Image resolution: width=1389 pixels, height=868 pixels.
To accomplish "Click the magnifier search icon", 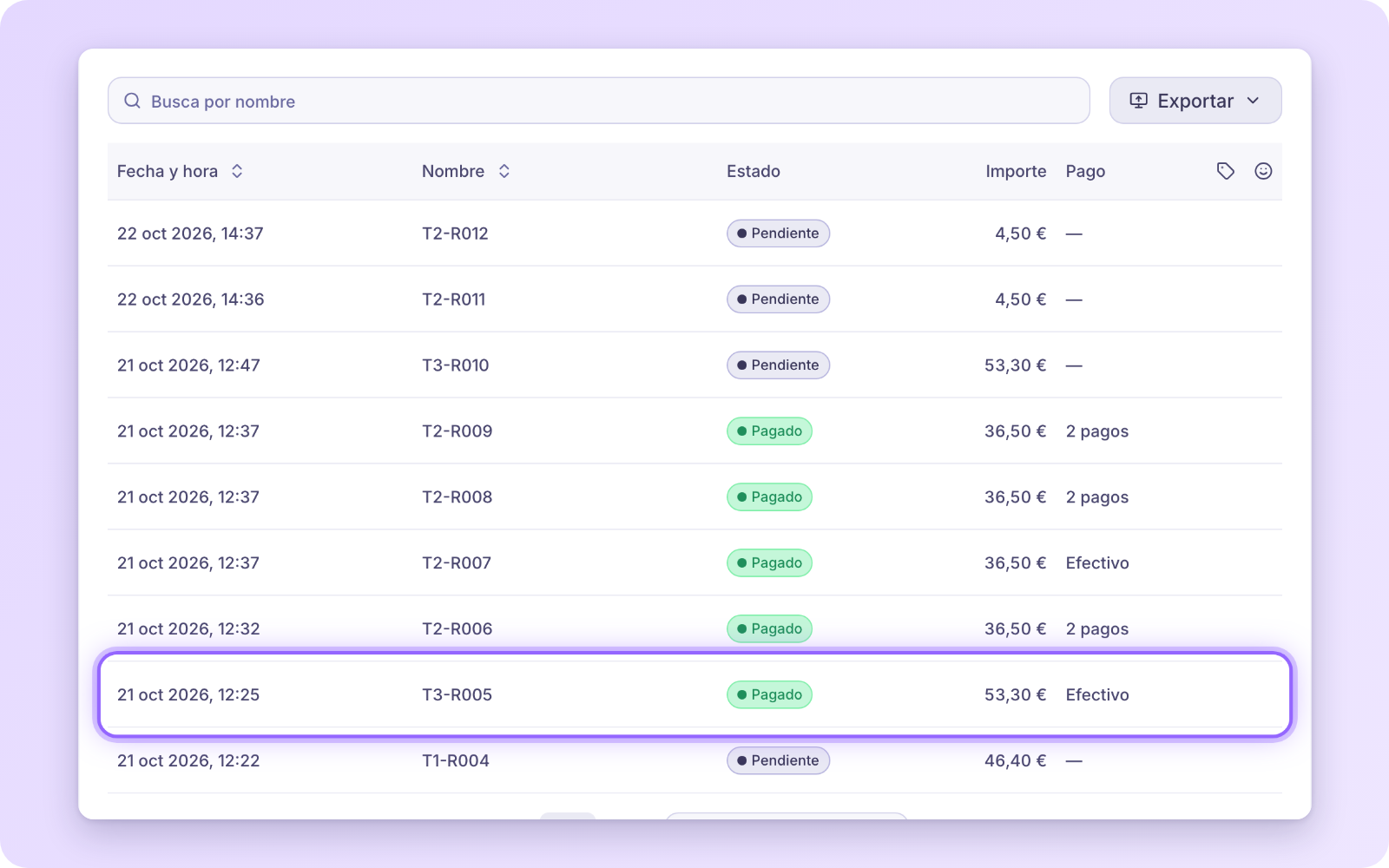I will (132, 101).
